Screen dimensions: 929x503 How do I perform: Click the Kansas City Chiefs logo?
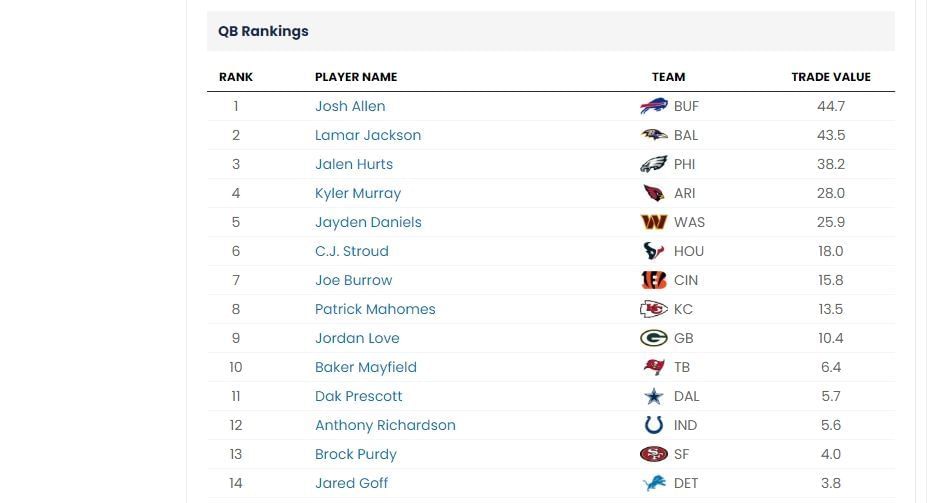coord(654,309)
